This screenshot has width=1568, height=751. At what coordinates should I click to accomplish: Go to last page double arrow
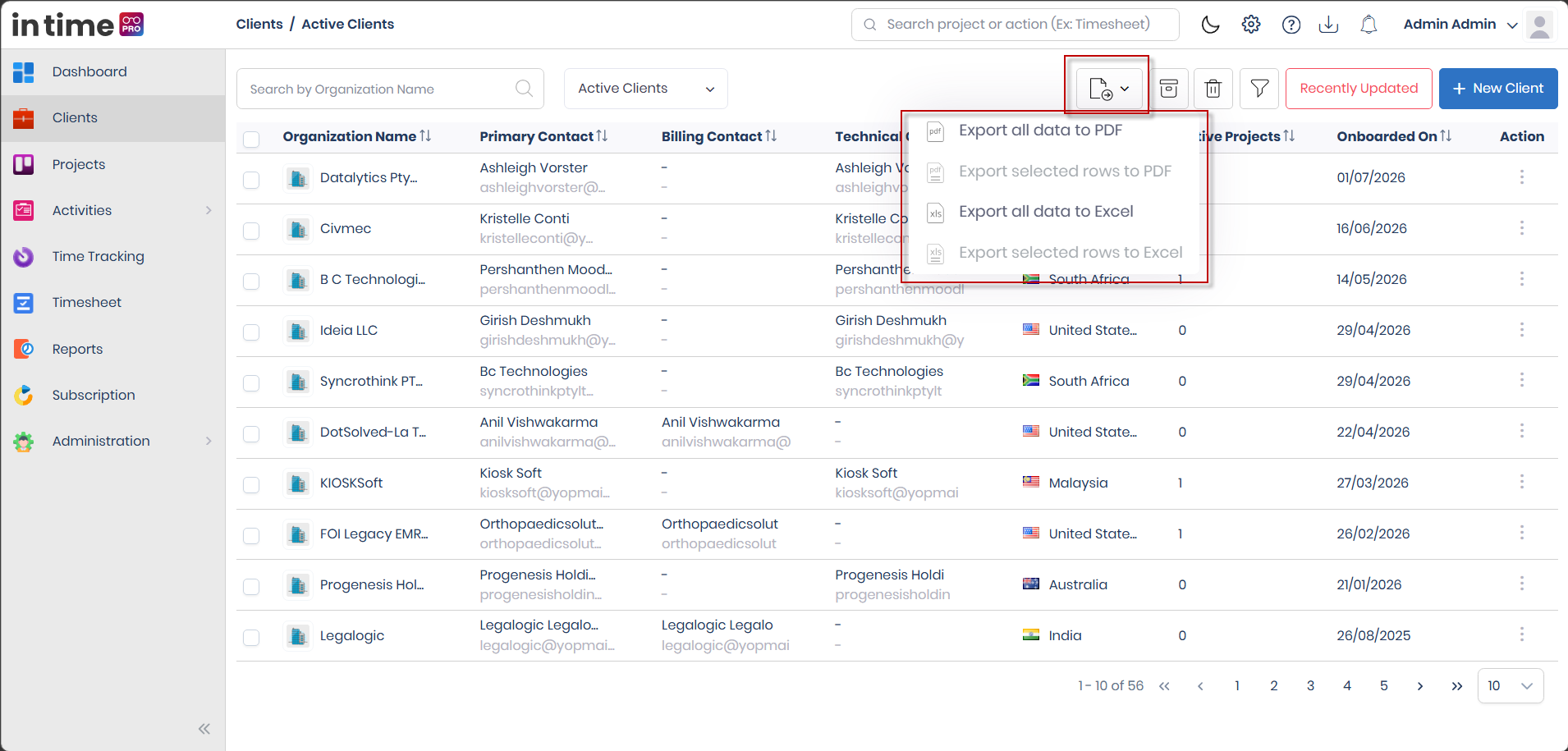pyautogui.click(x=1456, y=686)
